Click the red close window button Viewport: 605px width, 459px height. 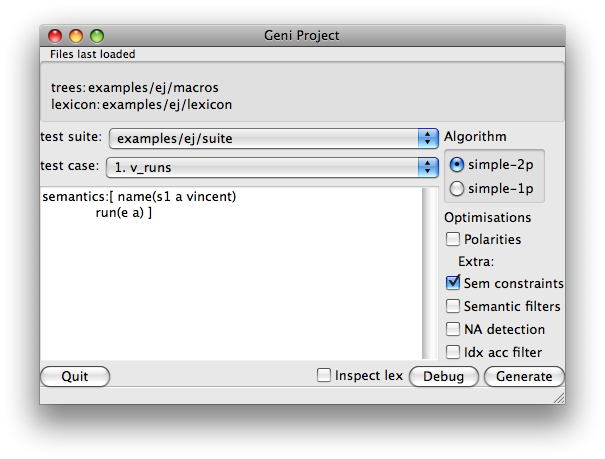[55, 36]
